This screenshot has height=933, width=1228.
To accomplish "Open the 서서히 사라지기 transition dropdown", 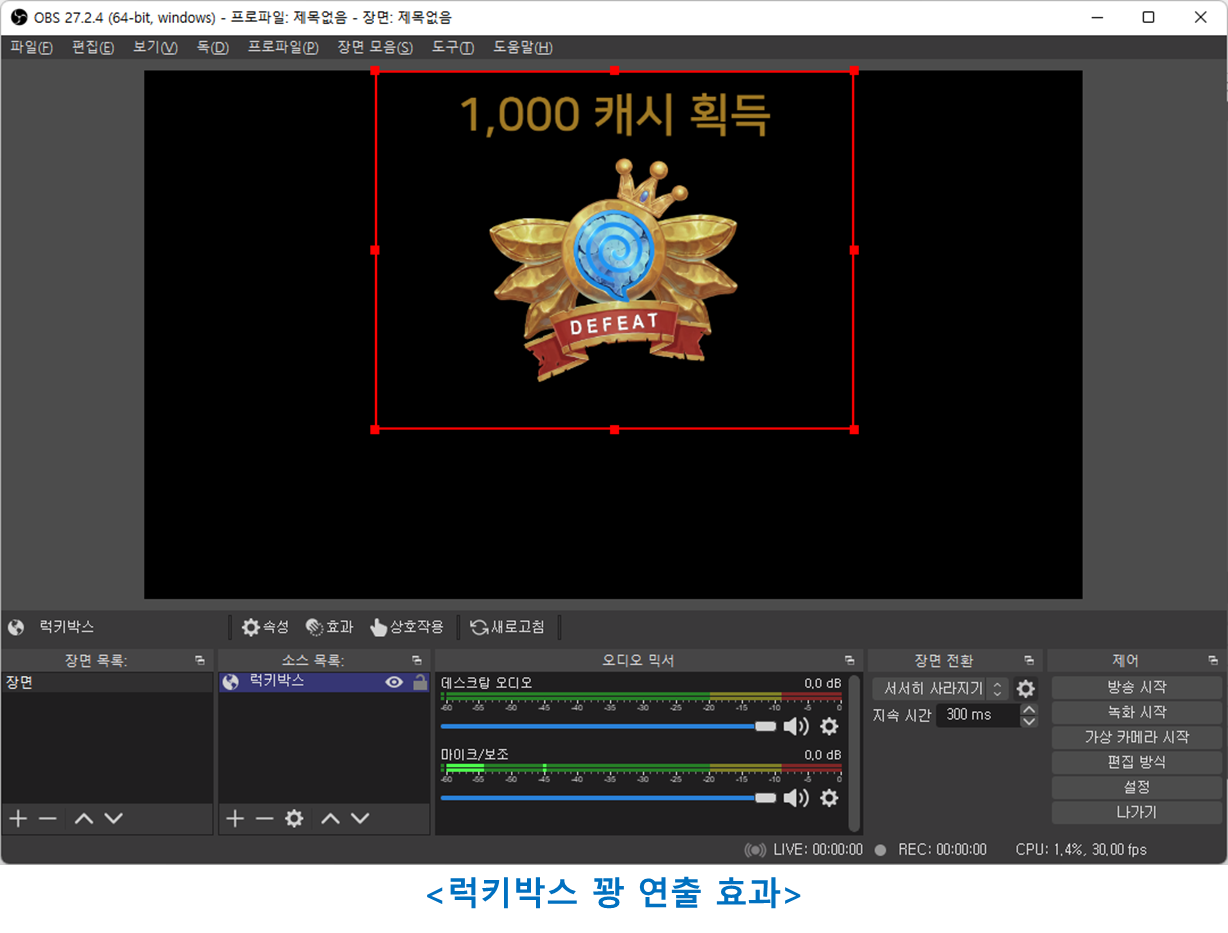I will click(940, 689).
